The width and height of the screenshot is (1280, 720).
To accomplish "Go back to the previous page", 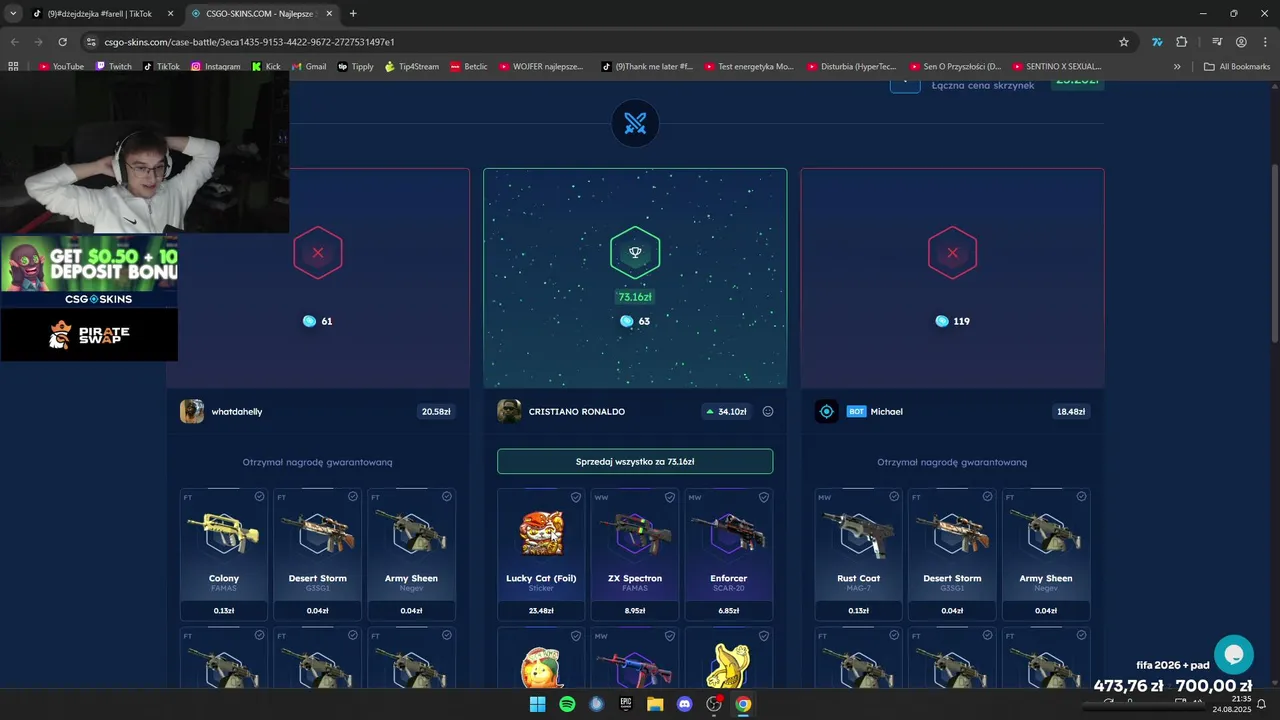I will (x=14, y=42).
